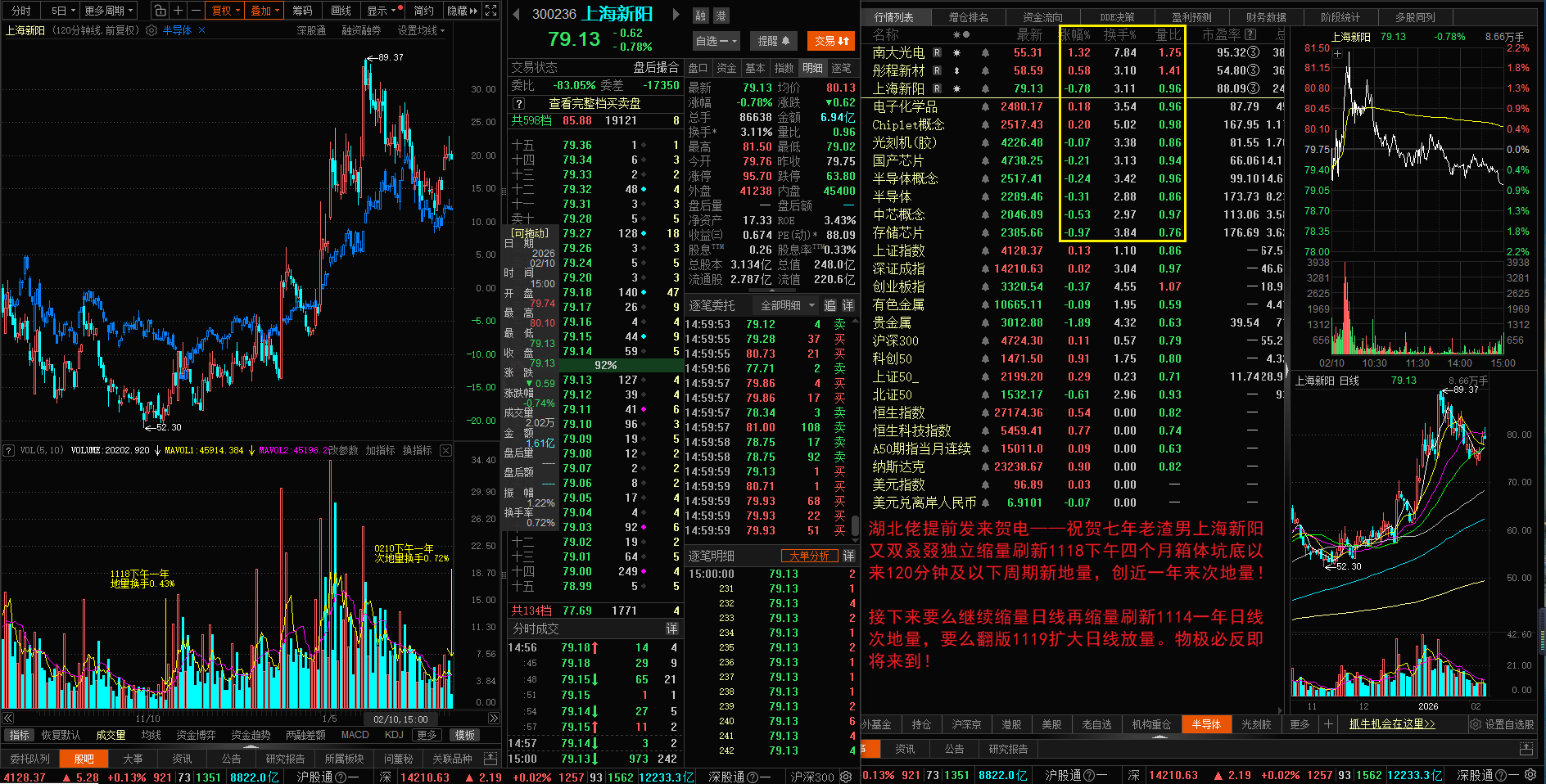
Task: Toggle the 叠加 overlay button
Action: click(264, 11)
